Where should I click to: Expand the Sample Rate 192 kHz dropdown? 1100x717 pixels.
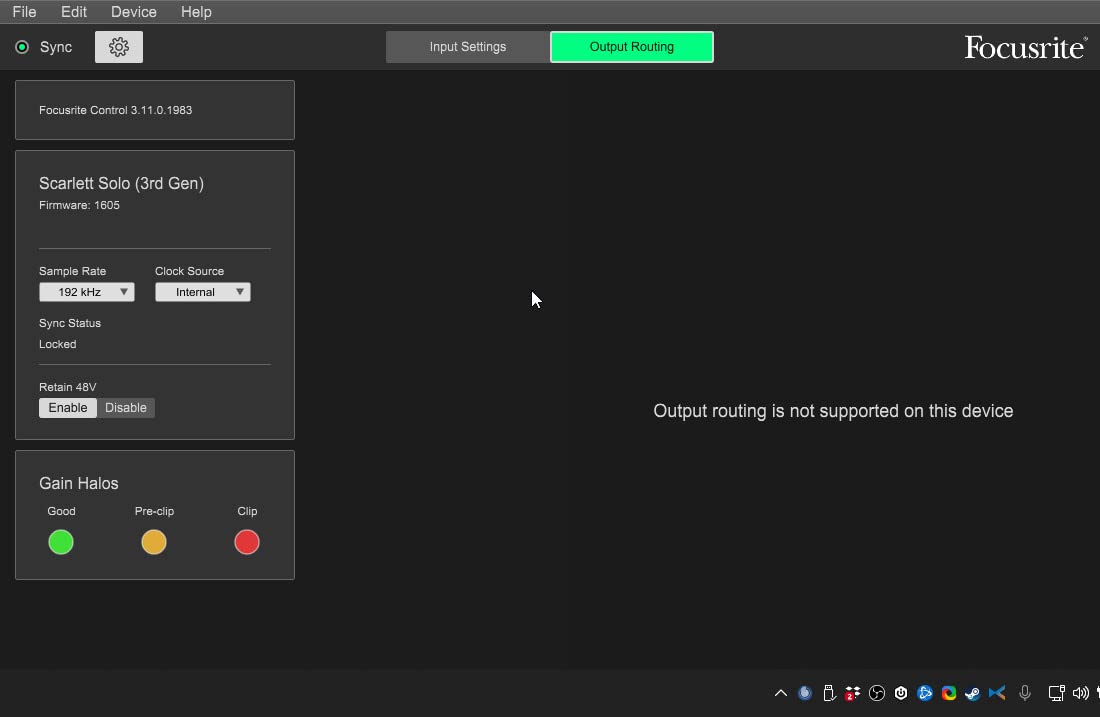(87, 292)
